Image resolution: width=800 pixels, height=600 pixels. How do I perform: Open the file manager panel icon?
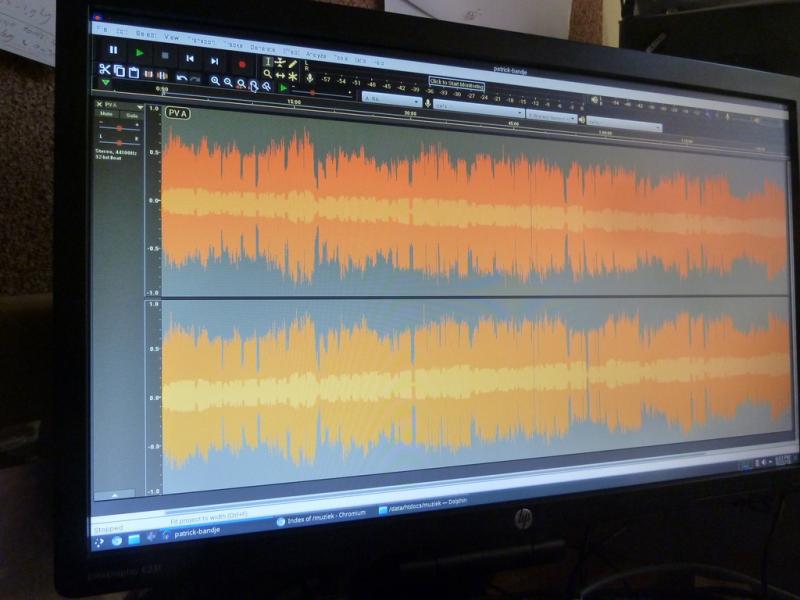pos(134,539)
